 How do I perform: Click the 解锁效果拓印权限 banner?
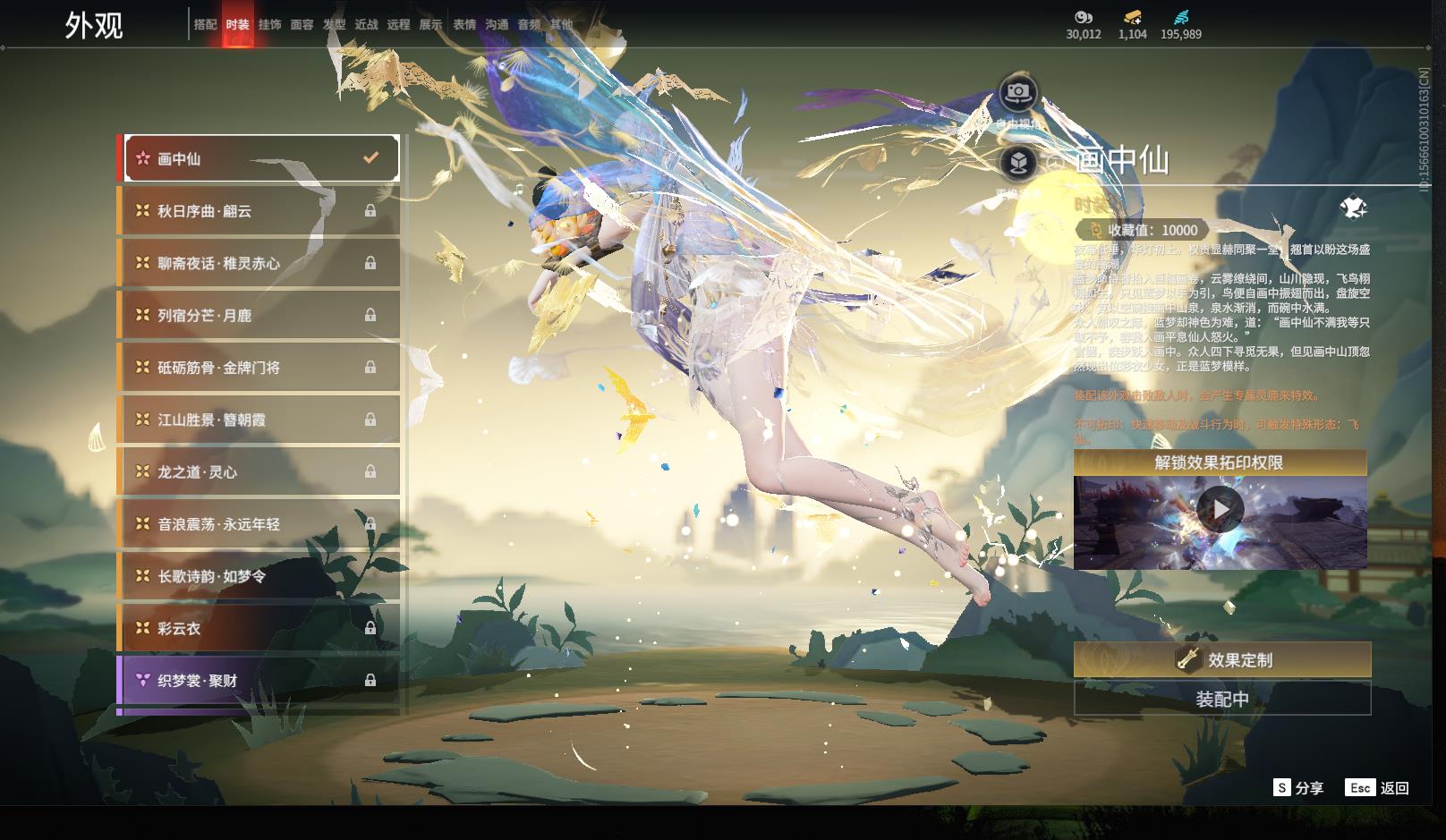(1220, 462)
